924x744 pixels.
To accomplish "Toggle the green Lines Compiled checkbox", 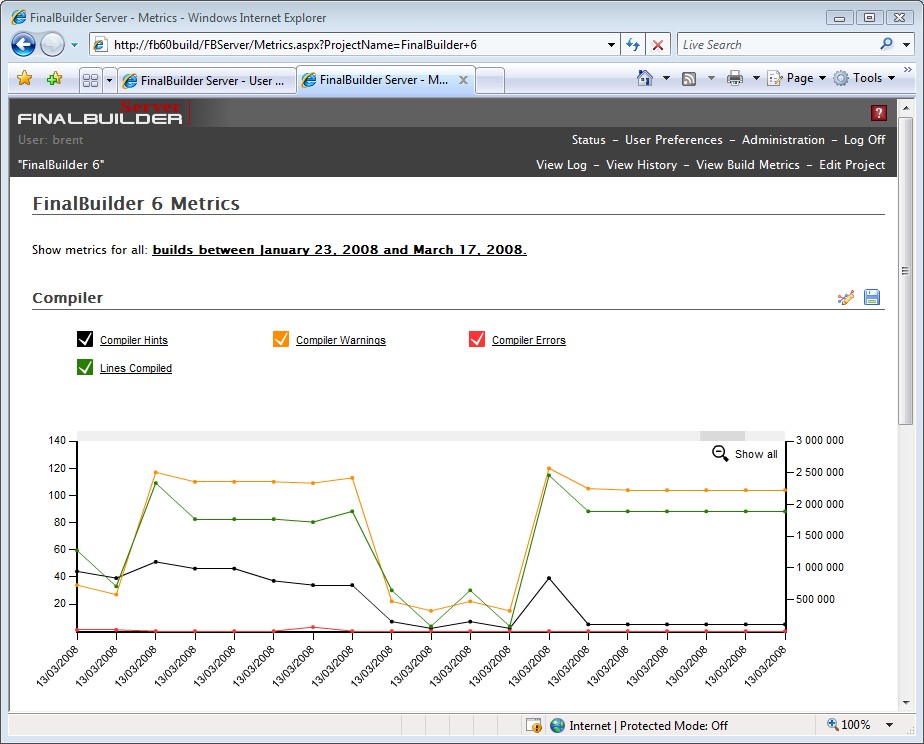I will pos(85,368).
